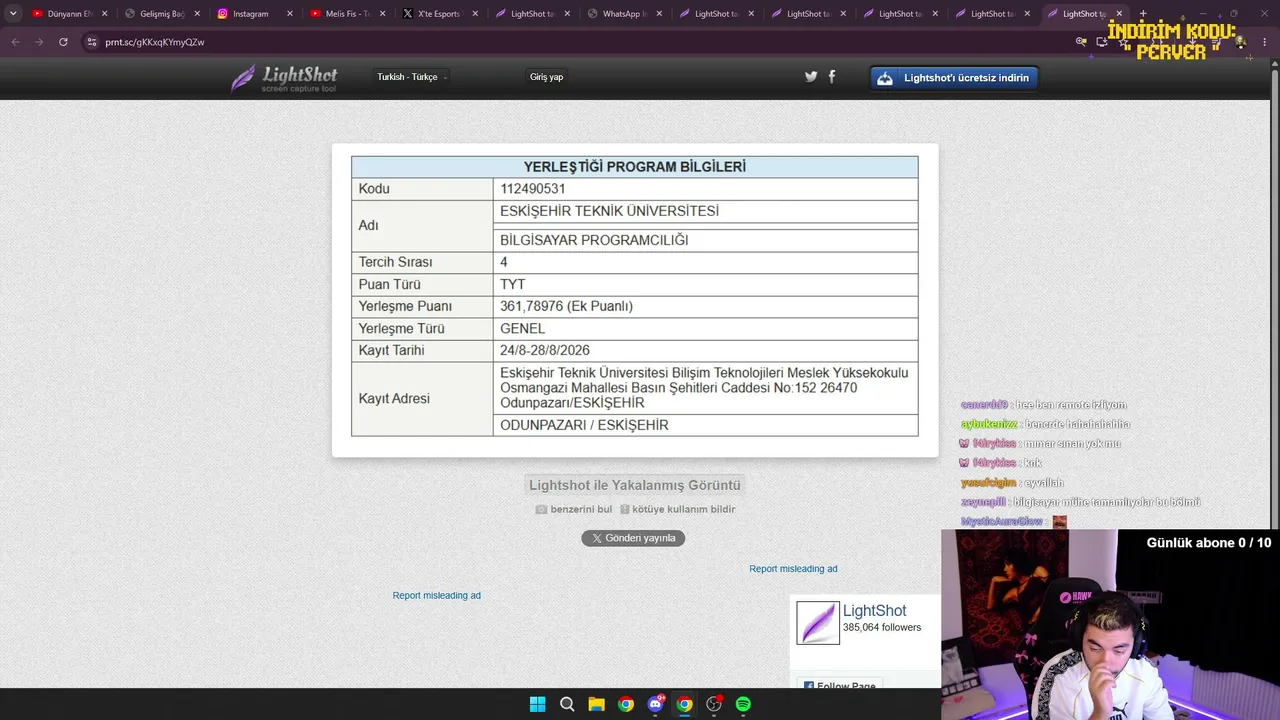1280x720 pixels.
Task: Go back with the browser back arrow
Action: 15,42
